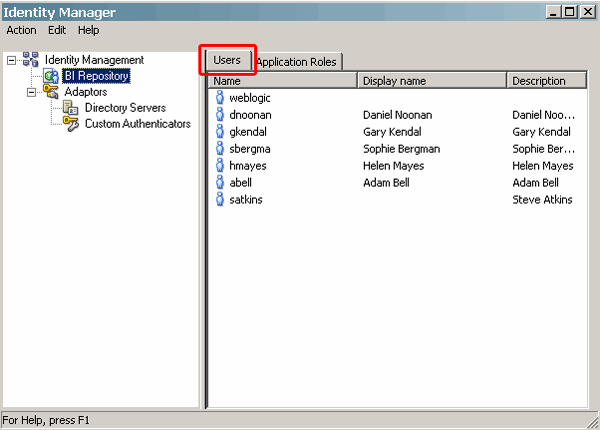Collapse the Identity Management tree node
Viewport: 600px width, 430px height.
coord(11,60)
